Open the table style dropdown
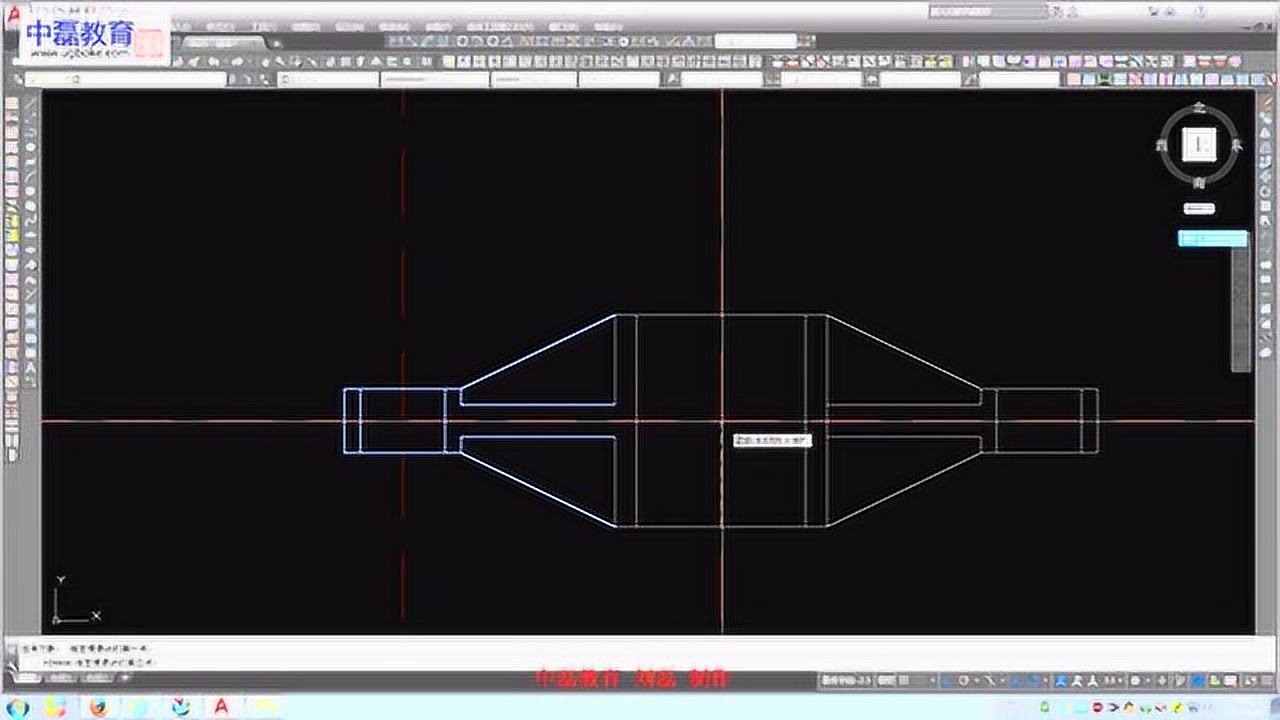1280x720 pixels. pos(920,79)
